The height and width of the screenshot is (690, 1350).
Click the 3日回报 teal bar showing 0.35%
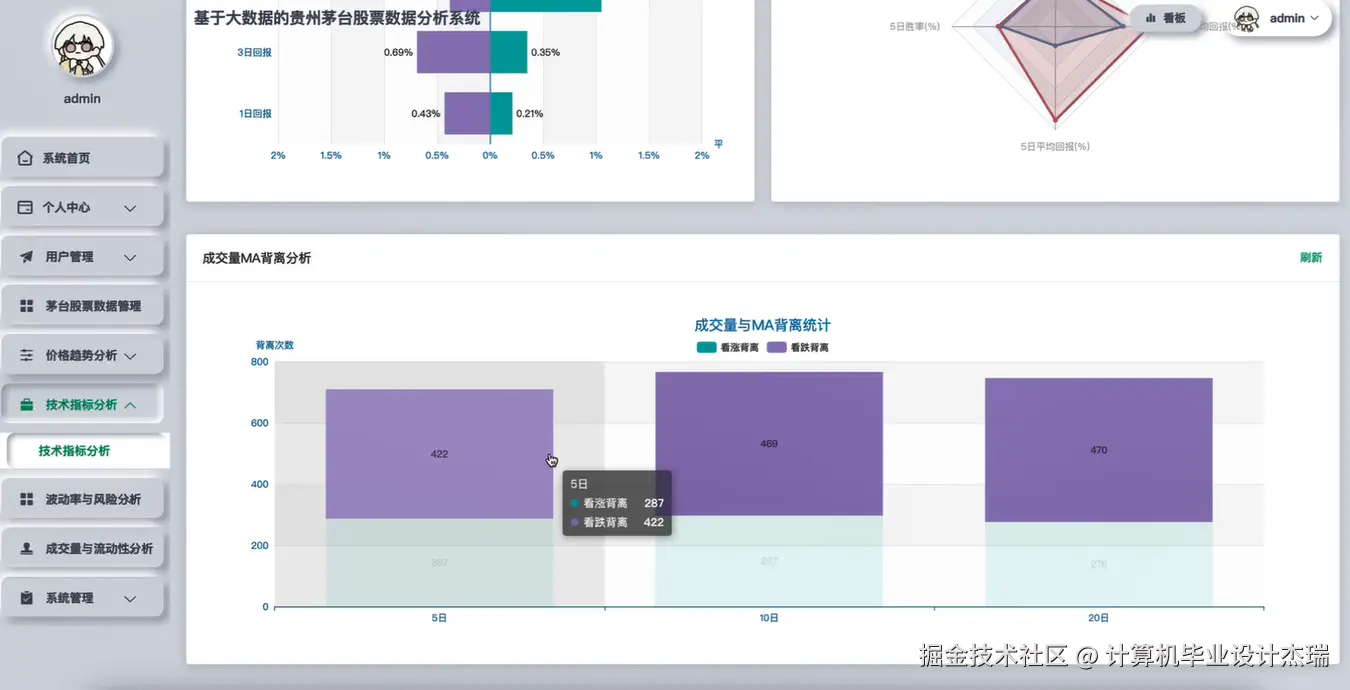pos(508,52)
